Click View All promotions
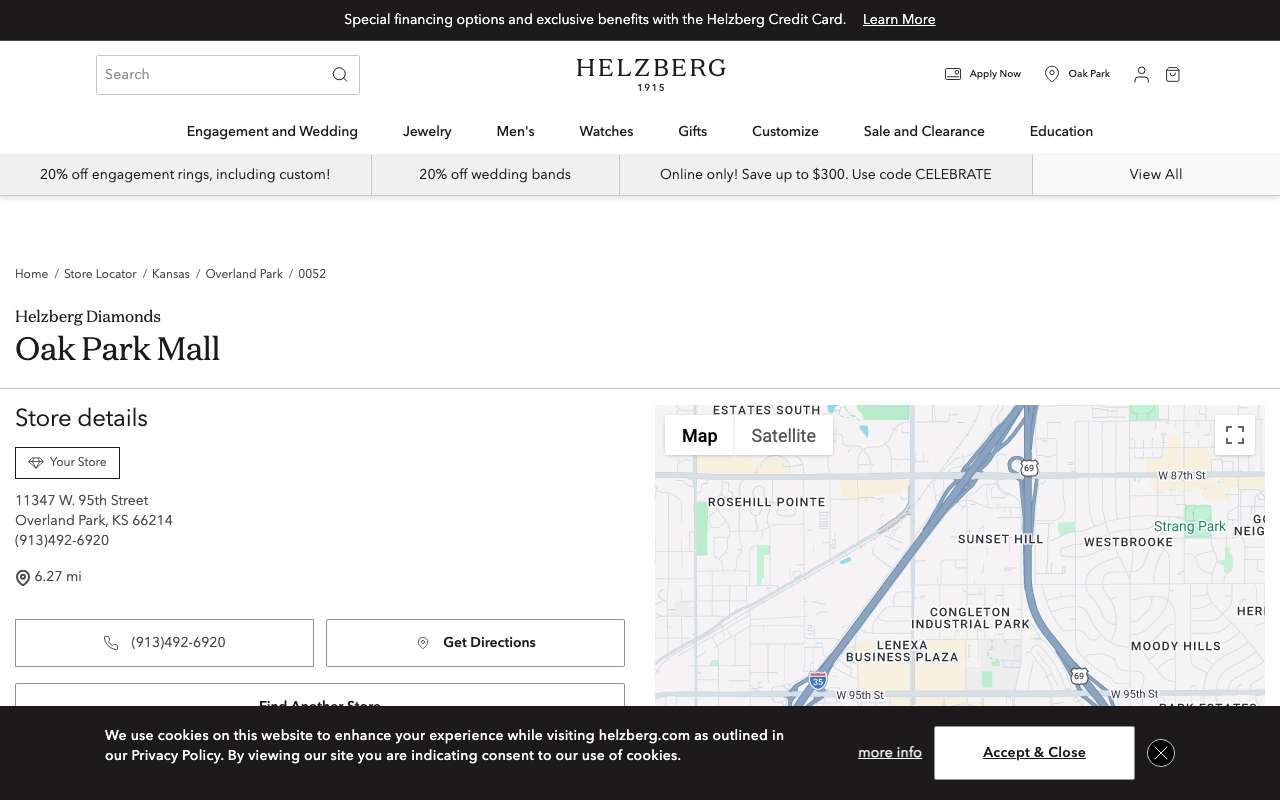Image resolution: width=1280 pixels, height=800 pixels. (x=1156, y=174)
